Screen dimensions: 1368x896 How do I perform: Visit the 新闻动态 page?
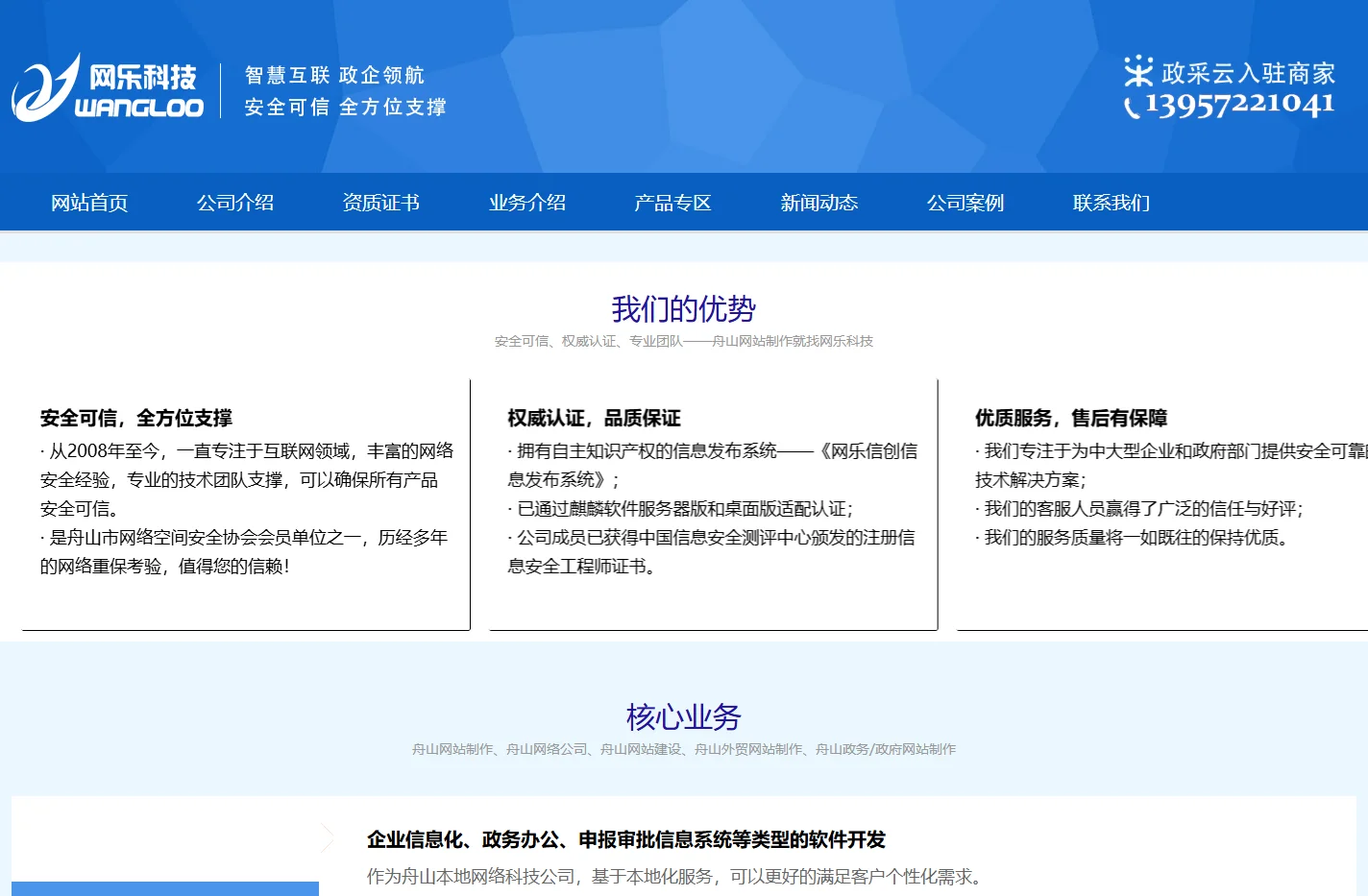tap(819, 203)
